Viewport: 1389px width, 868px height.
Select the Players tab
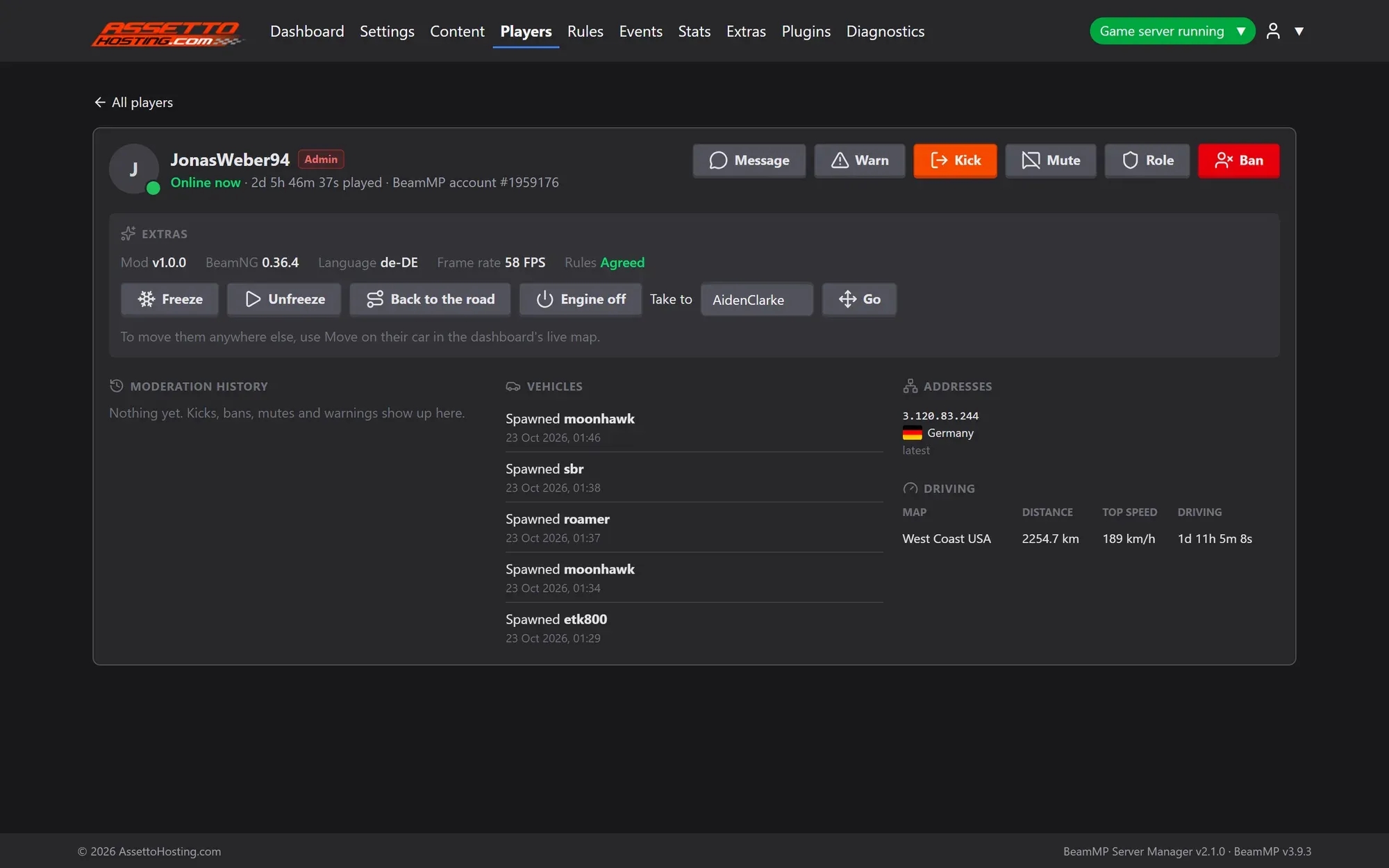tap(526, 31)
